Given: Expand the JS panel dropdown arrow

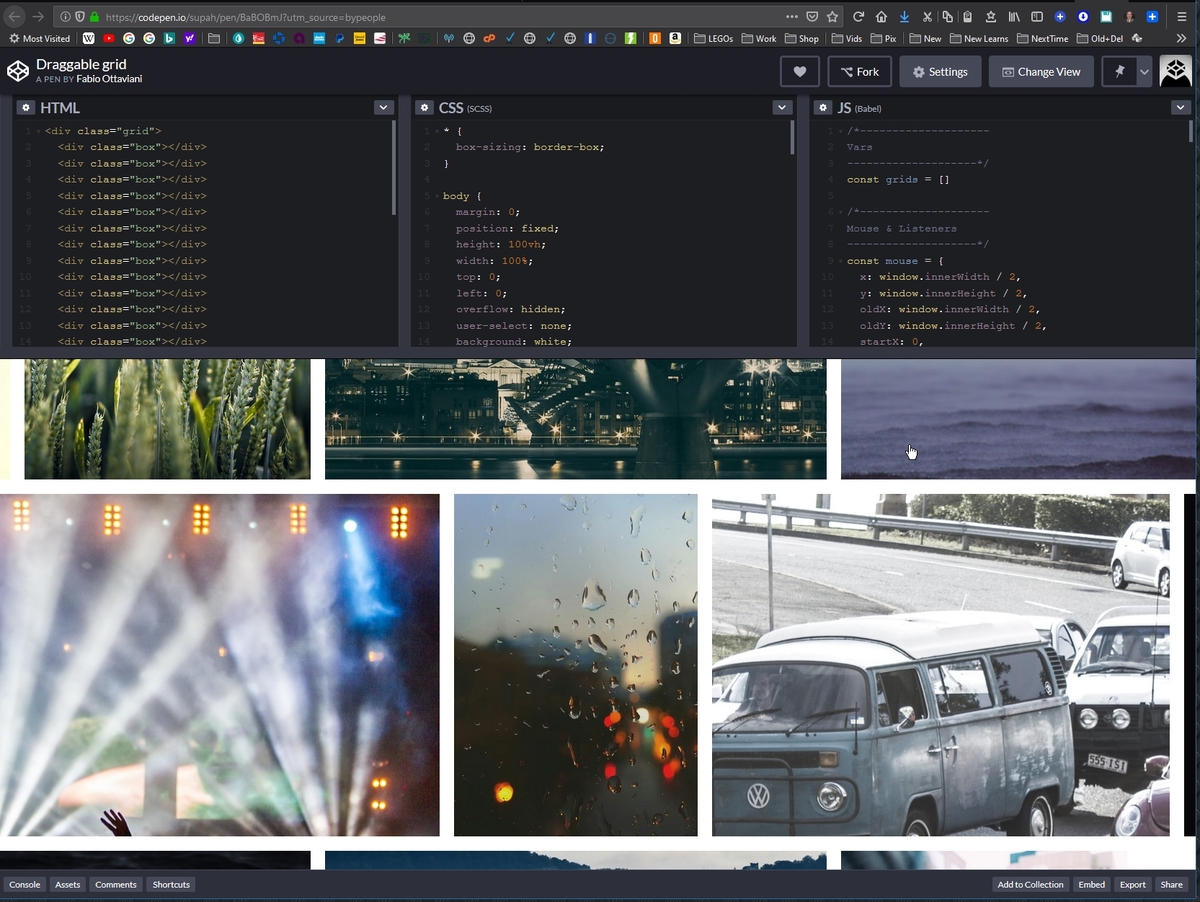Looking at the screenshot, I should tap(1181, 108).
